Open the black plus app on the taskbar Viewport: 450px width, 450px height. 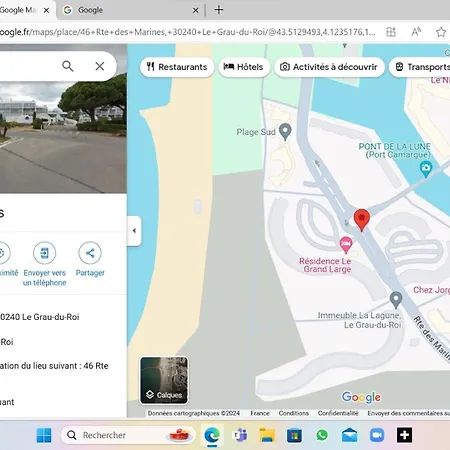[404, 435]
